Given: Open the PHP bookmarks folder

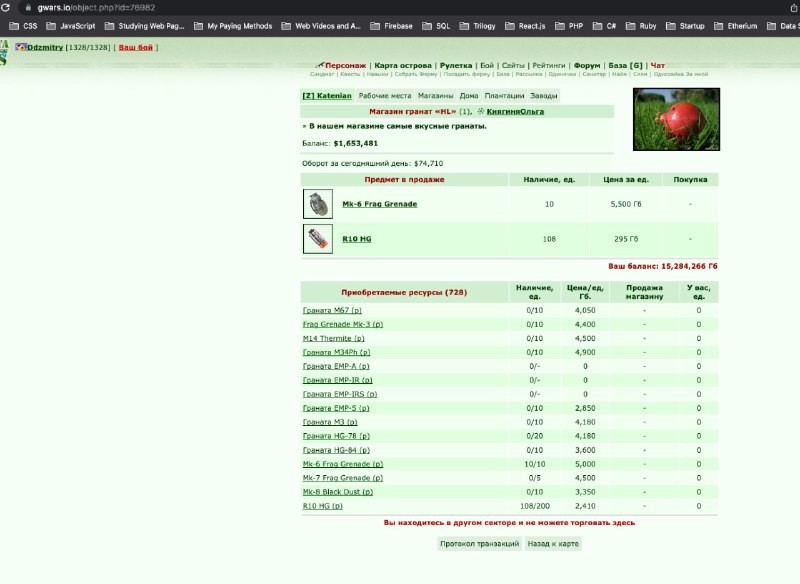Looking at the screenshot, I should (x=569, y=26).
